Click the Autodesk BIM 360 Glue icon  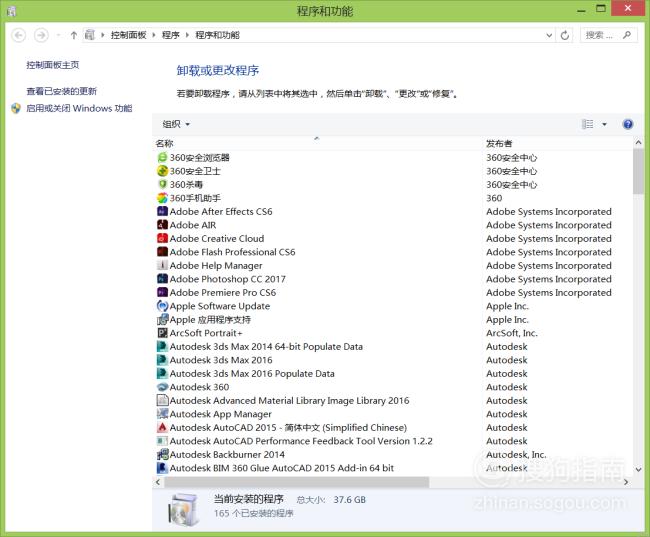(x=162, y=468)
